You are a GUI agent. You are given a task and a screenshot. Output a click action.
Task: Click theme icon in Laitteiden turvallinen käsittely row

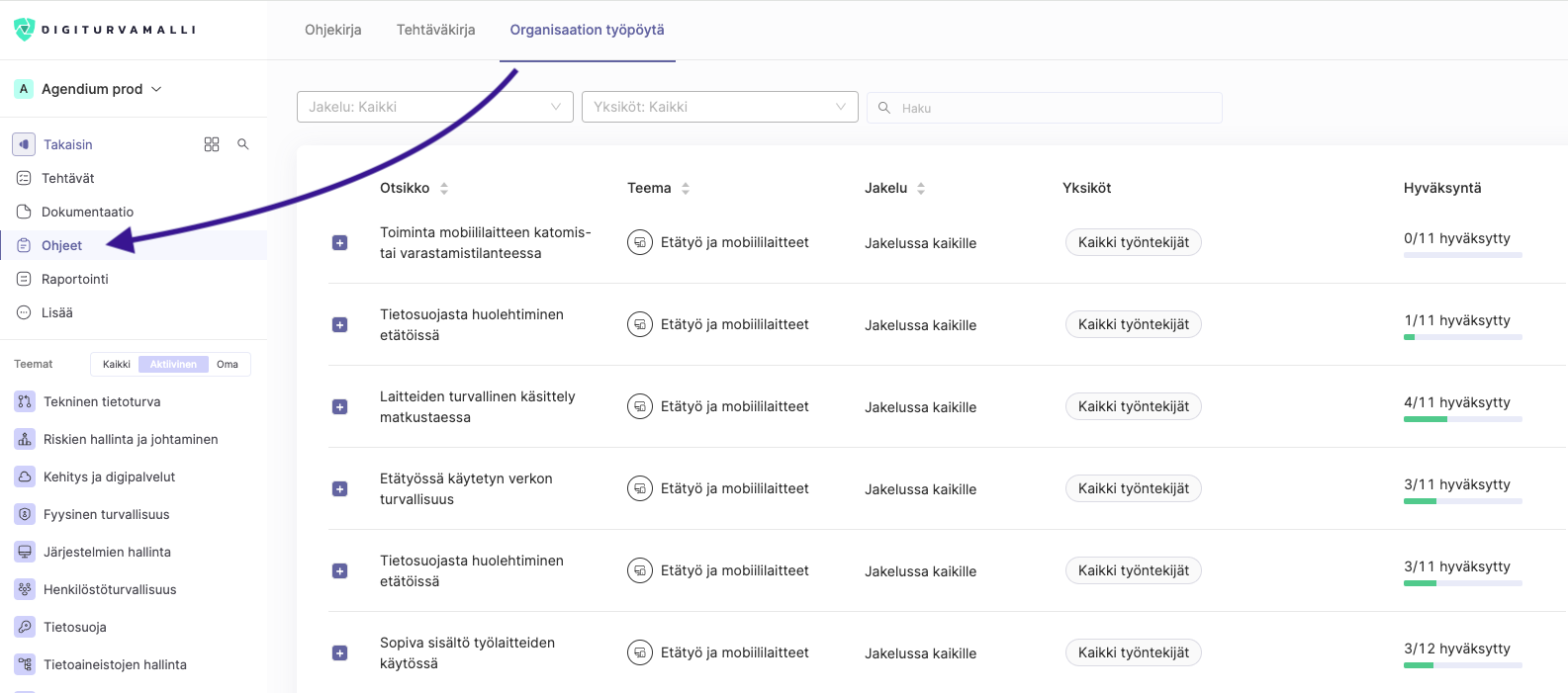click(x=640, y=406)
